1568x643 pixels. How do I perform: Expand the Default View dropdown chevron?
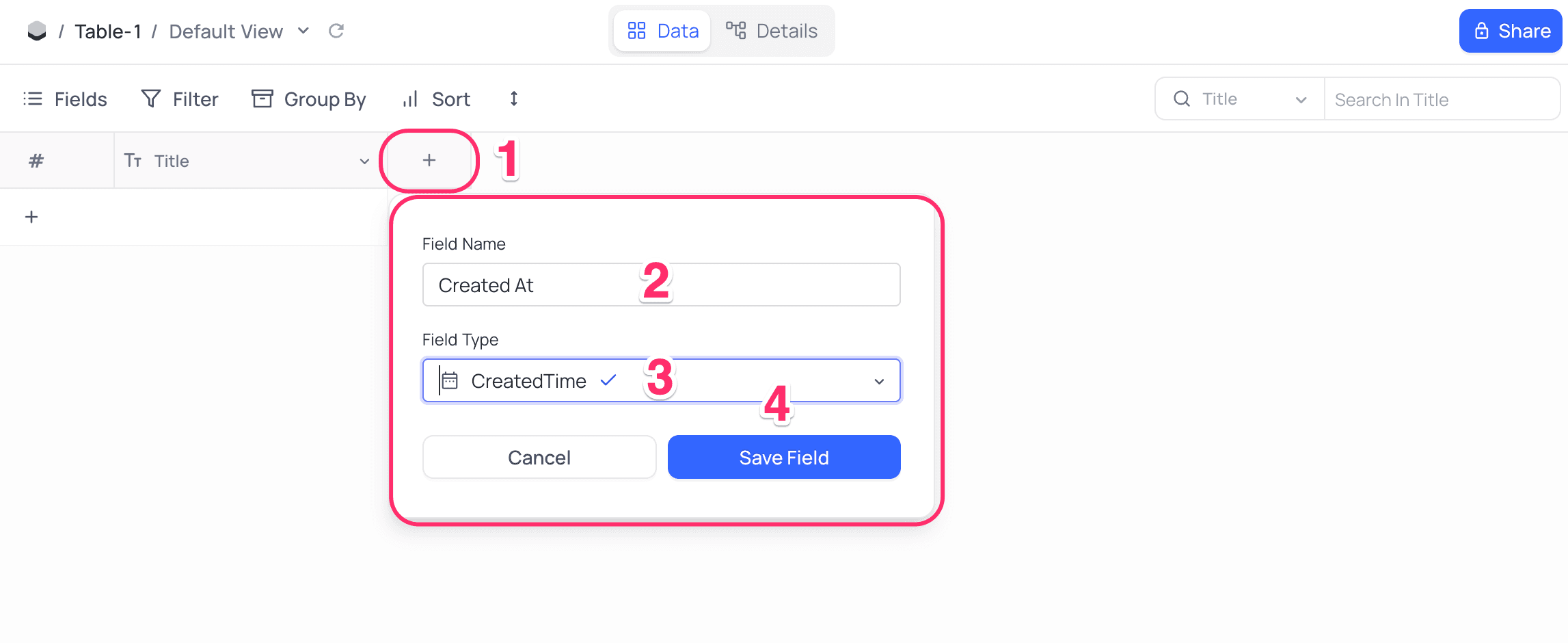[x=303, y=31]
